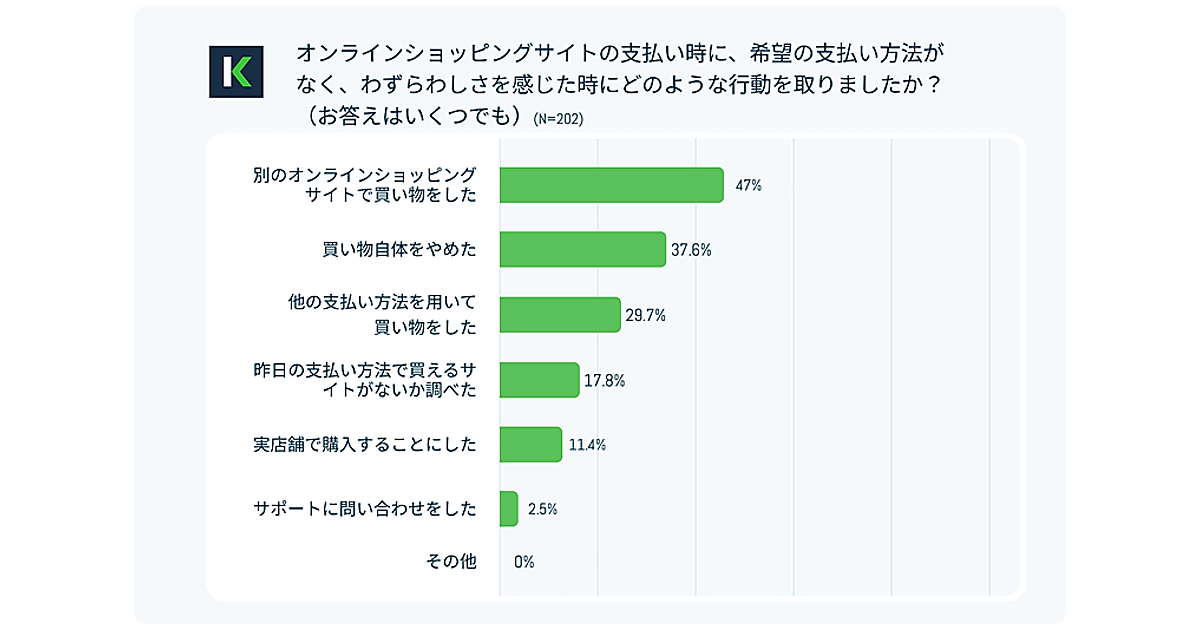Click the 29.7% green bar

560,315
